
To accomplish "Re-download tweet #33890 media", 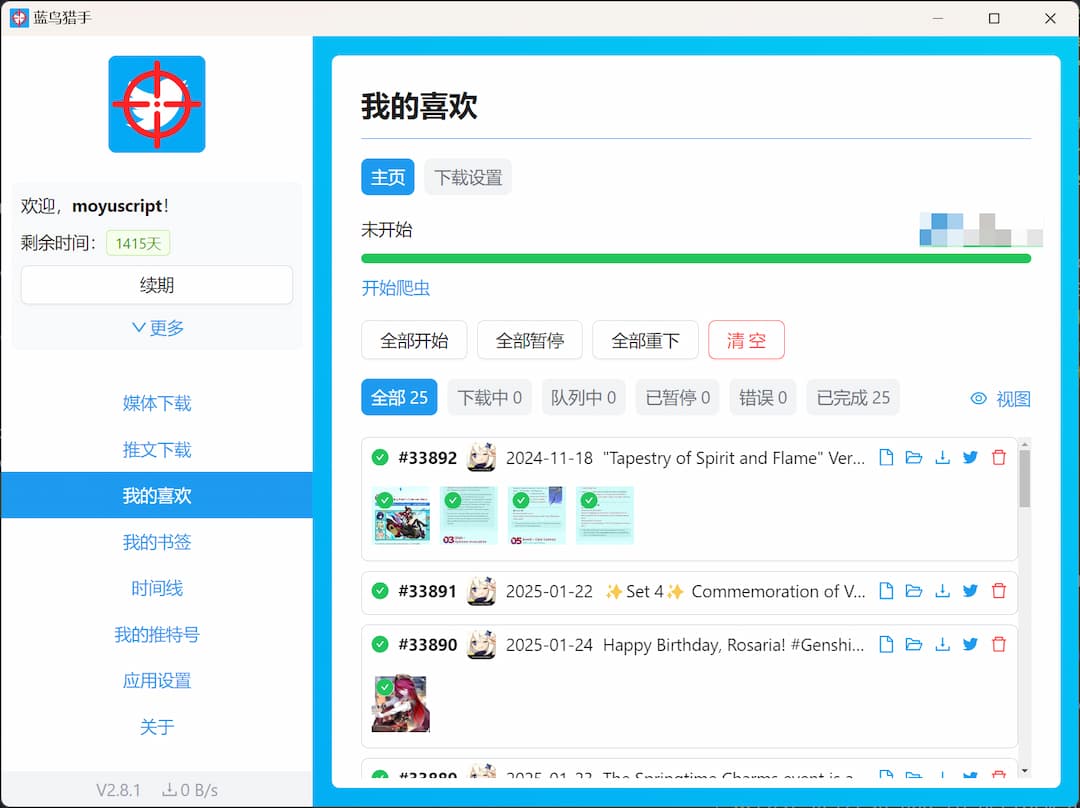I will click(x=942, y=645).
